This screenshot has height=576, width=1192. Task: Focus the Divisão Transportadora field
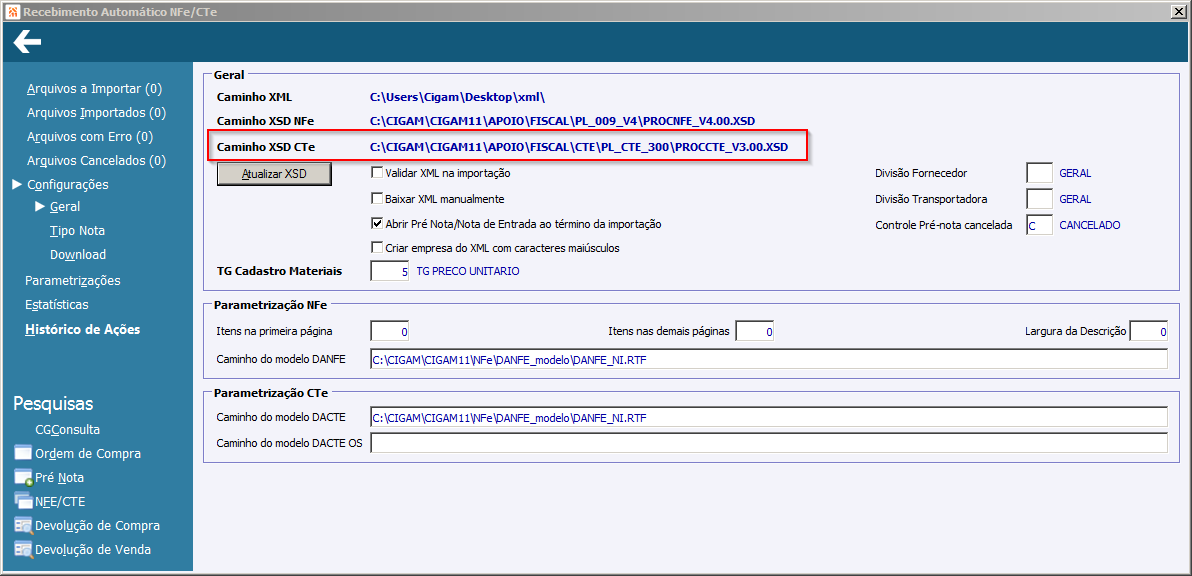1039,199
